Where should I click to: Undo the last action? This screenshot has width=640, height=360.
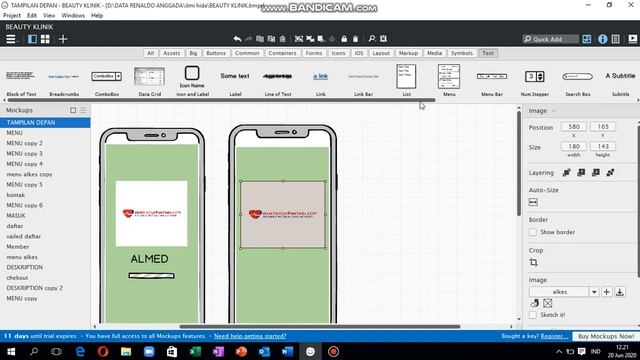coord(237,39)
